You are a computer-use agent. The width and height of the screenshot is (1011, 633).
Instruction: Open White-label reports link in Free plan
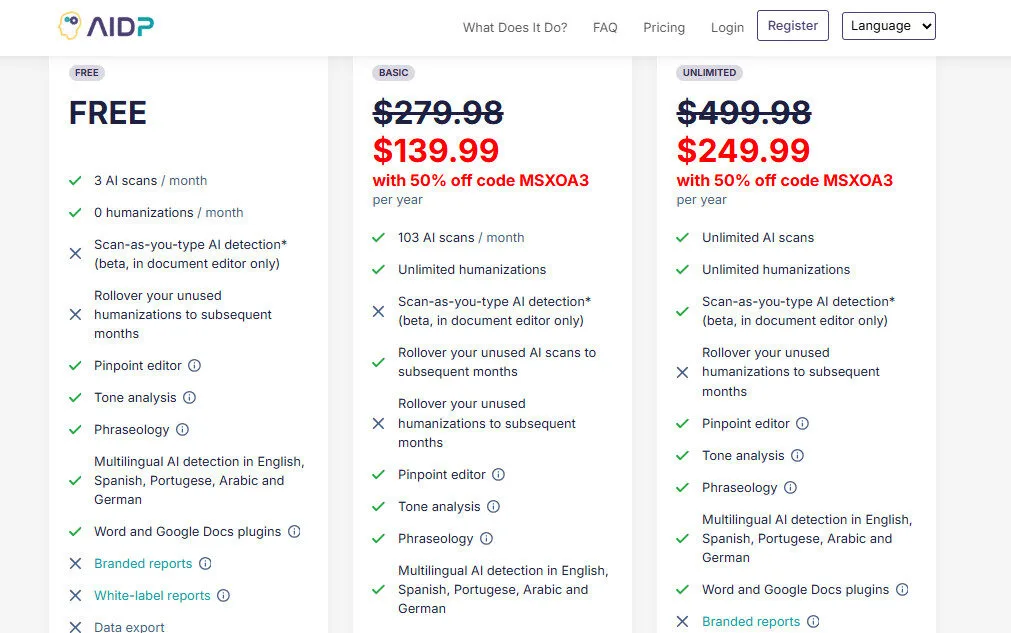(x=152, y=596)
